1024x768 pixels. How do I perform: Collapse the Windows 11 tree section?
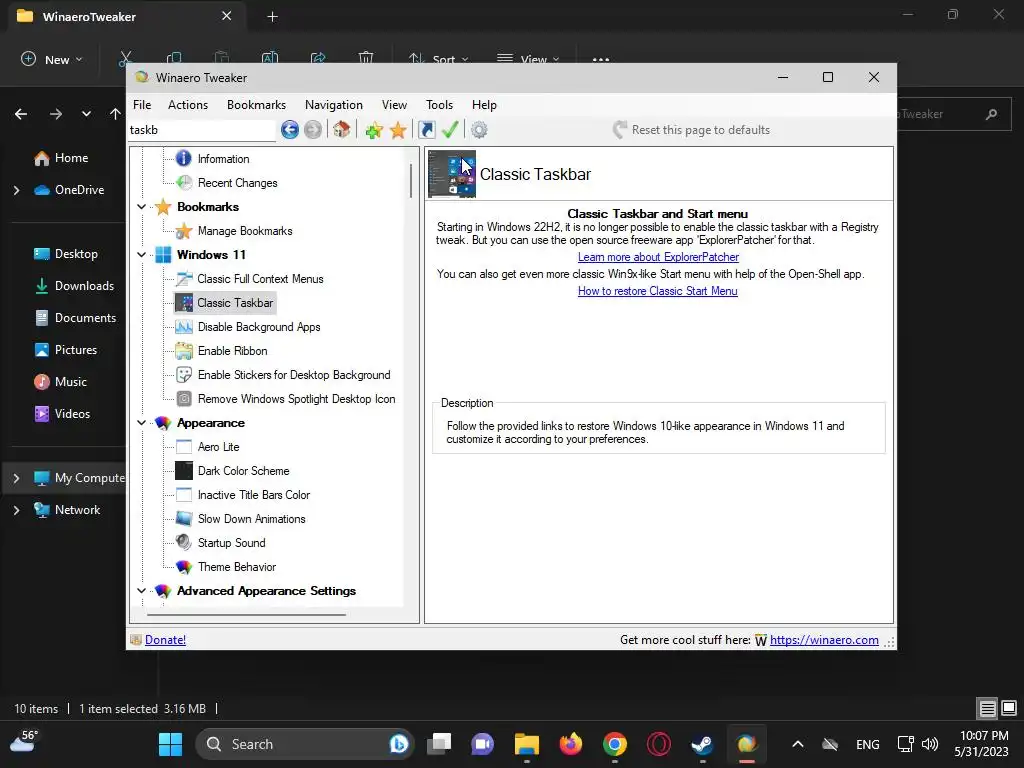click(x=142, y=255)
